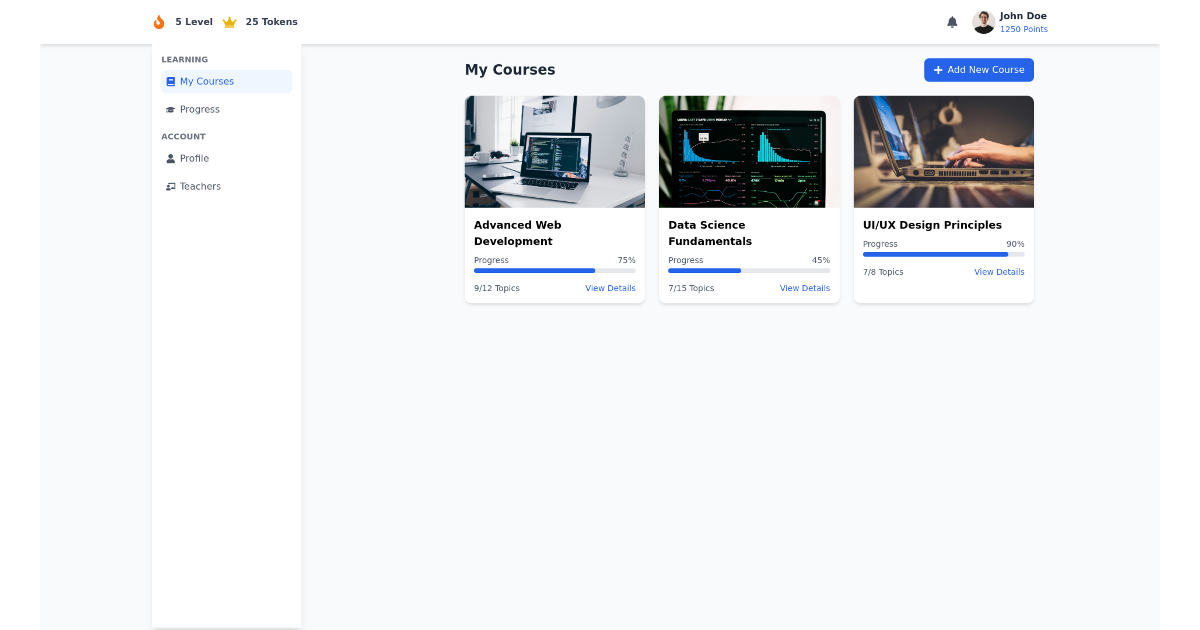This screenshot has width=1200, height=630.
Task: Open notifications via the bell icon
Action: click(952, 21)
